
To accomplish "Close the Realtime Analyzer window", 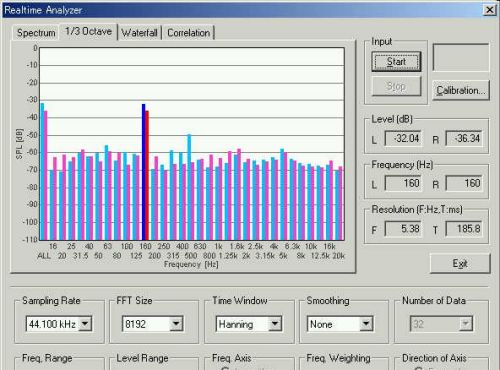I will click(x=489, y=10).
